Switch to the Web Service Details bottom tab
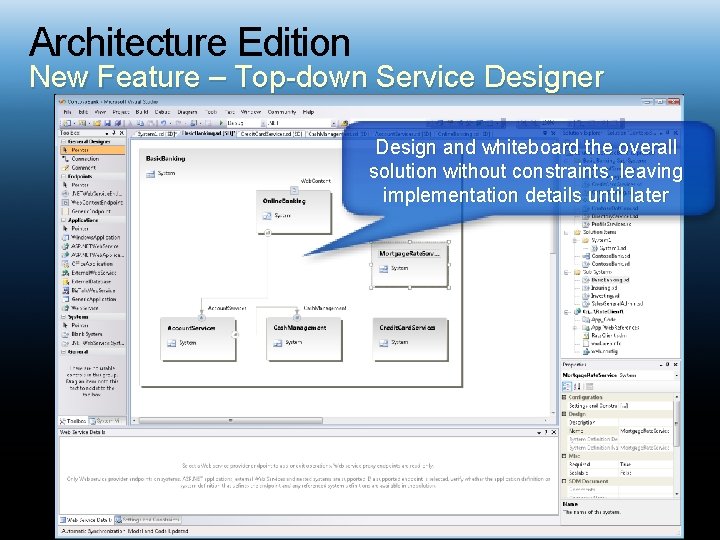The image size is (720, 540). [86, 520]
